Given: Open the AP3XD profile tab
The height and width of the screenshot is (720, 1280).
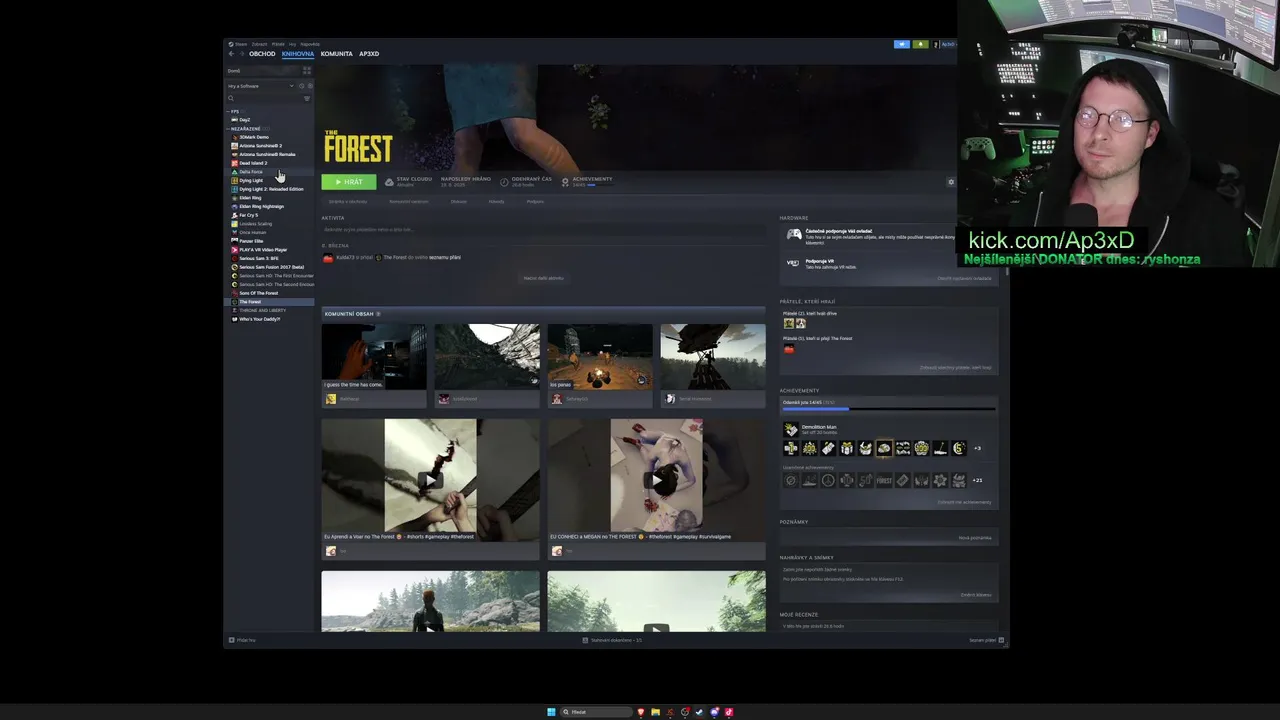Looking at the screenshot, I should [369, 54].
